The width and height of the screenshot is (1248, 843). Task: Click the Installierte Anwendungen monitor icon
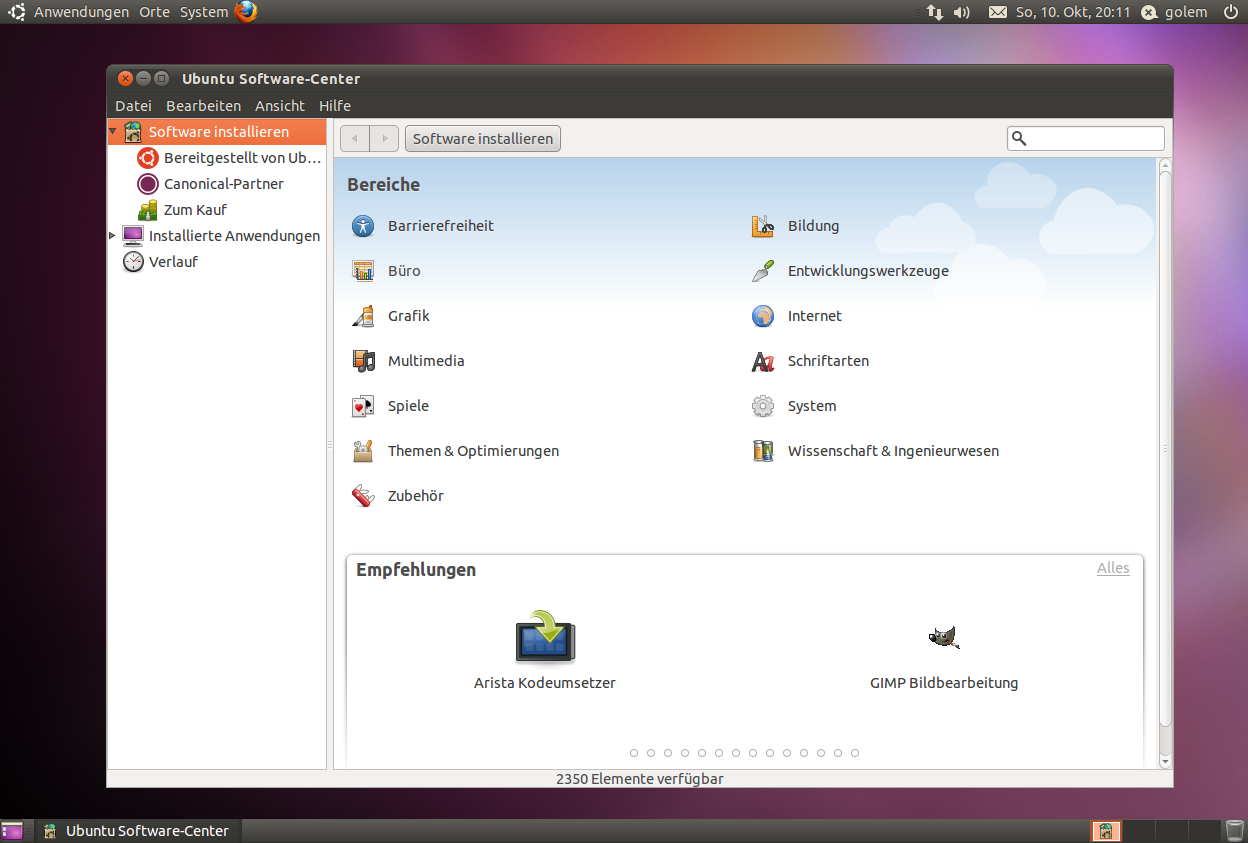click(x=133, y=236)
